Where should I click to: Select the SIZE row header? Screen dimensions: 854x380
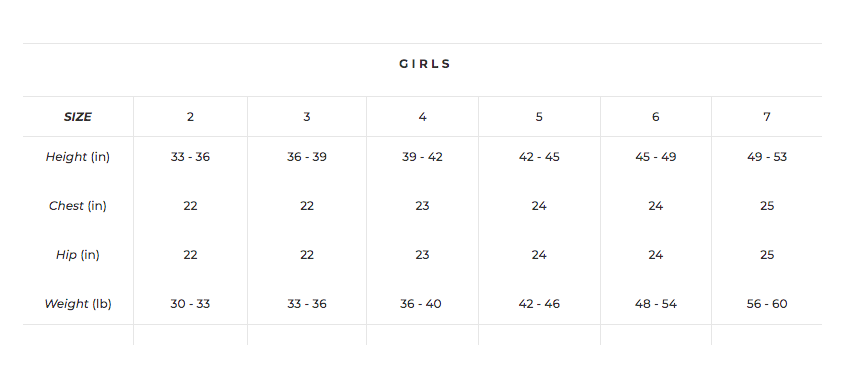click(x=78, y=117)
